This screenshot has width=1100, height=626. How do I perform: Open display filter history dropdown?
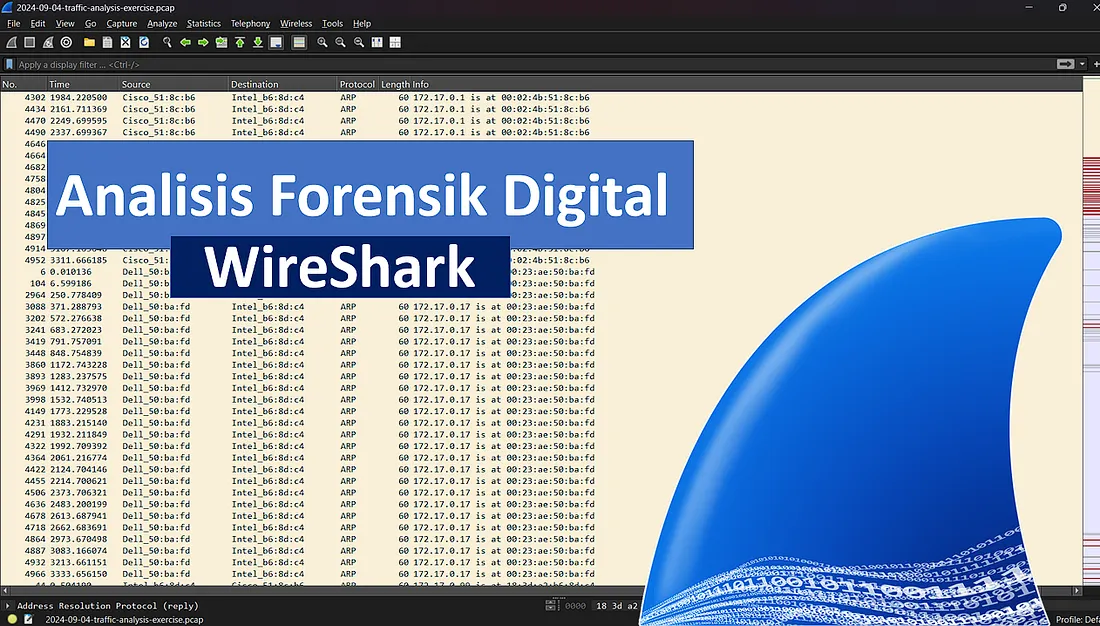[x=1082, y=64]
